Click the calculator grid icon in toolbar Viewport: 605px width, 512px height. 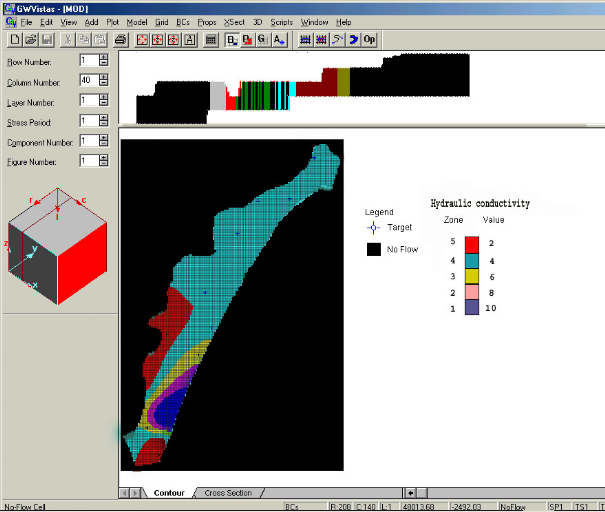211,40
